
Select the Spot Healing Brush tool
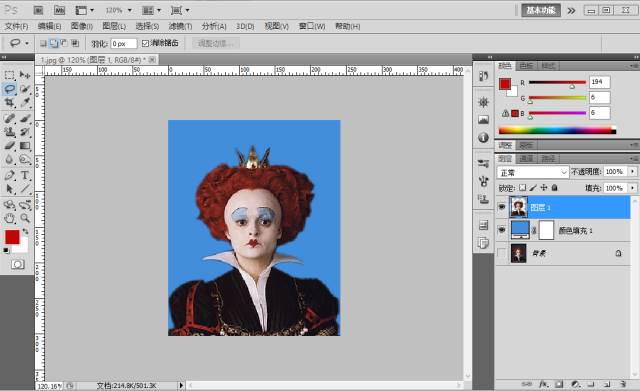pyautogui.click(x=9, y=118)
